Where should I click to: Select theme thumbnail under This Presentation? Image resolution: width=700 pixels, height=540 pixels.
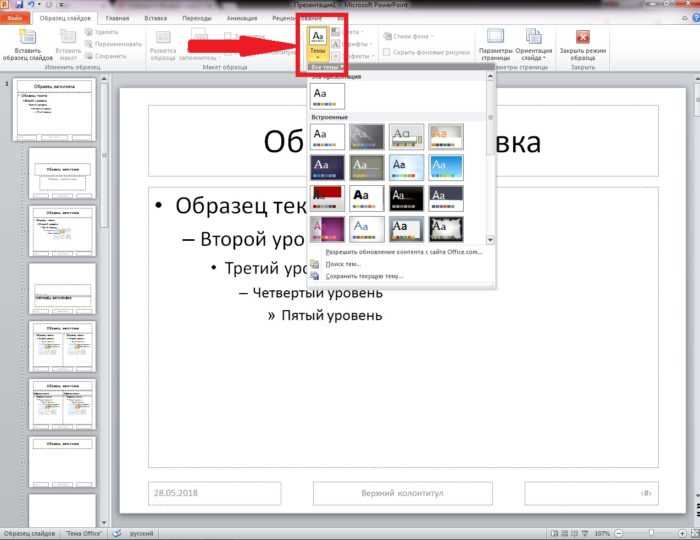coord(327,96)
